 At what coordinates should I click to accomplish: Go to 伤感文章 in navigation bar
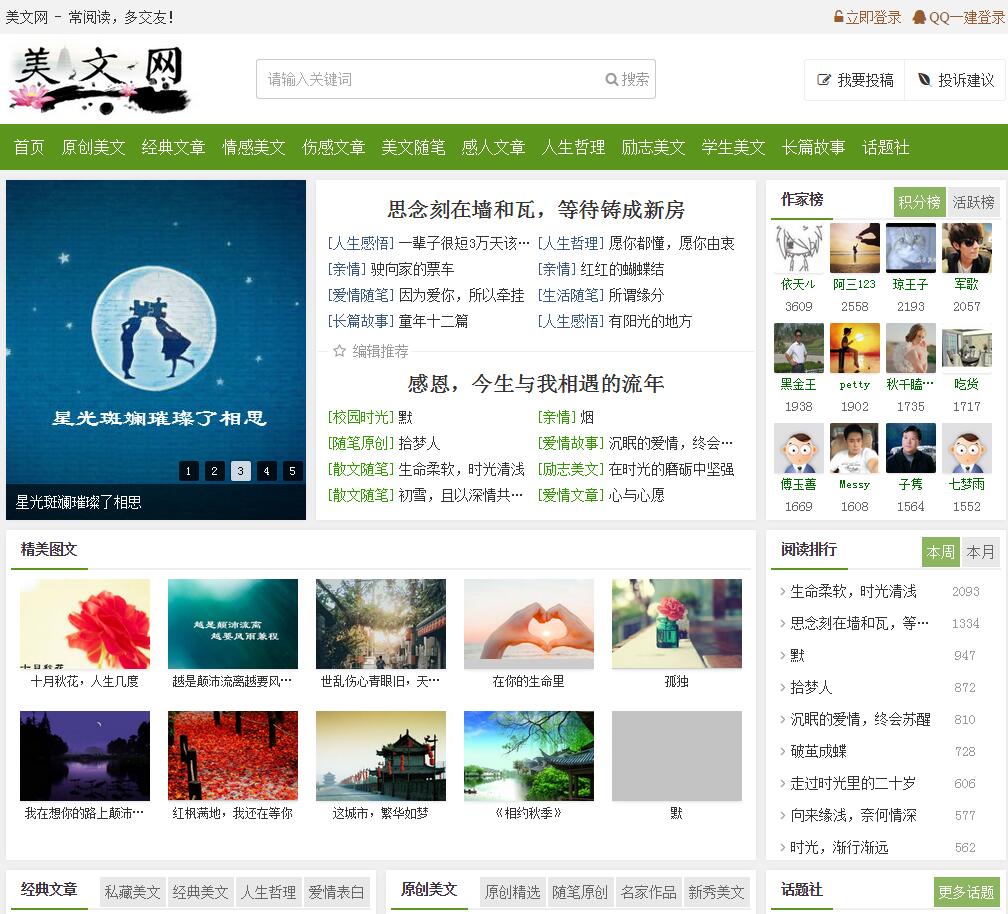pos(334,147)
